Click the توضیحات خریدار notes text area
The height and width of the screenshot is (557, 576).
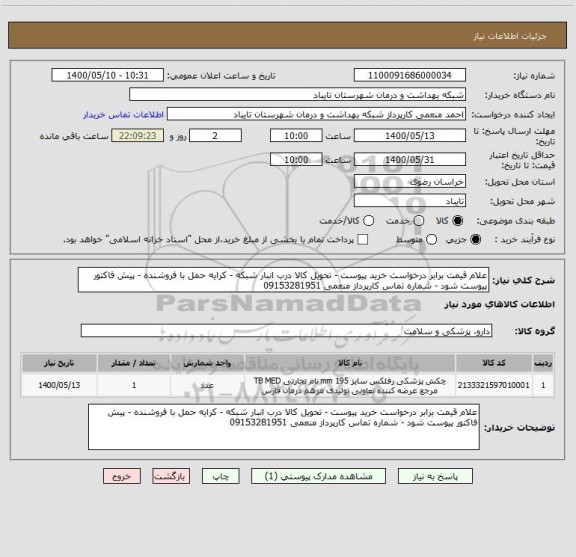click(284, 427)
